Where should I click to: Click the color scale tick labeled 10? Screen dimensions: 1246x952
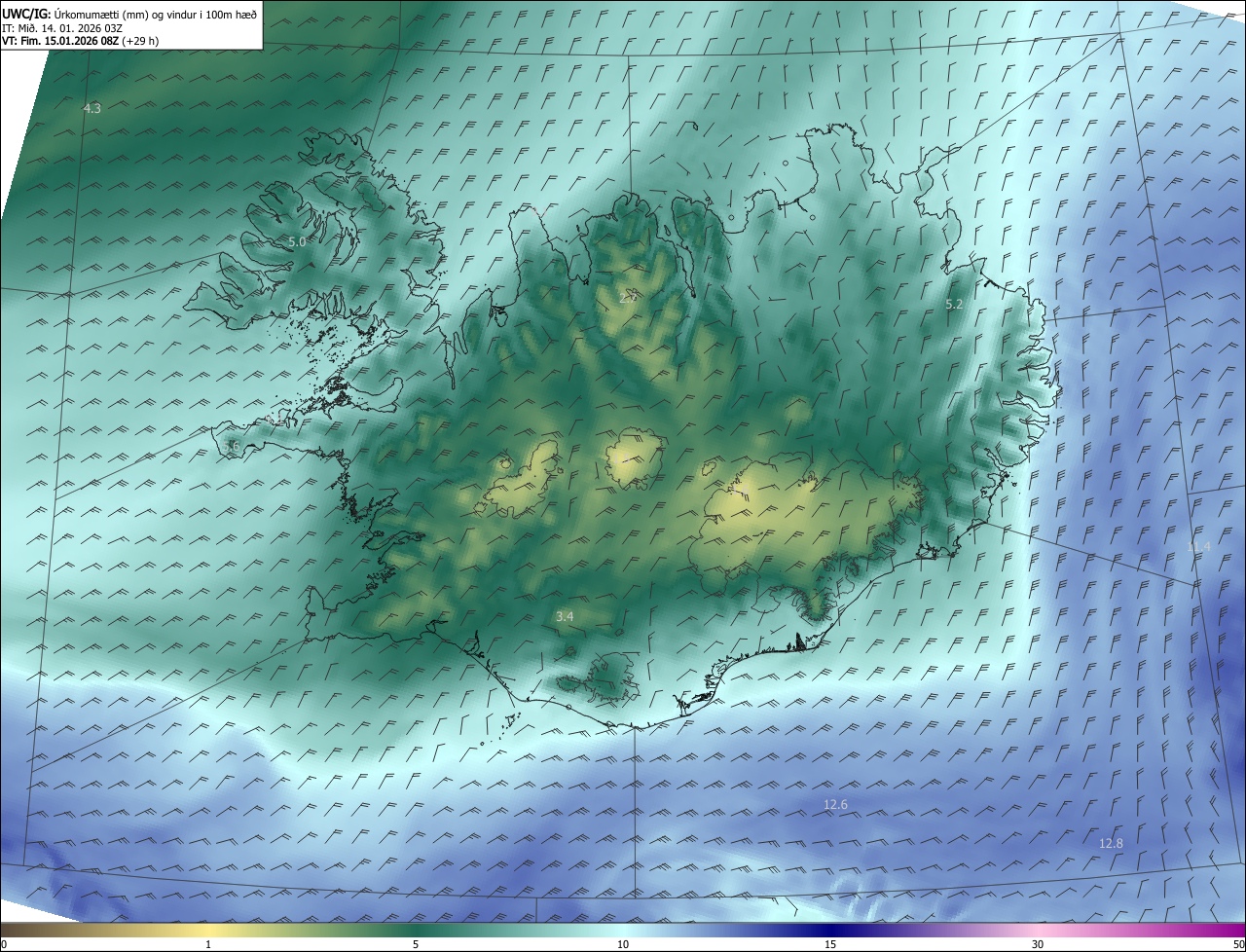tap(623, 944)
